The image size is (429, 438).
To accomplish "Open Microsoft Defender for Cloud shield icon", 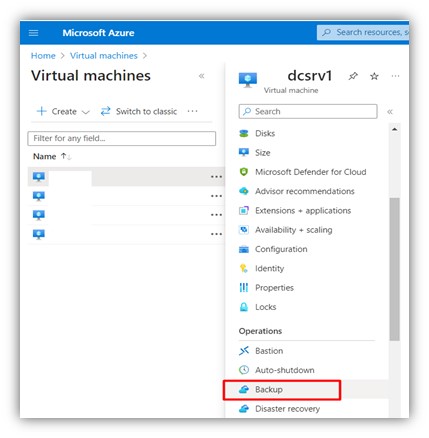I will click(x=244, y=172).
